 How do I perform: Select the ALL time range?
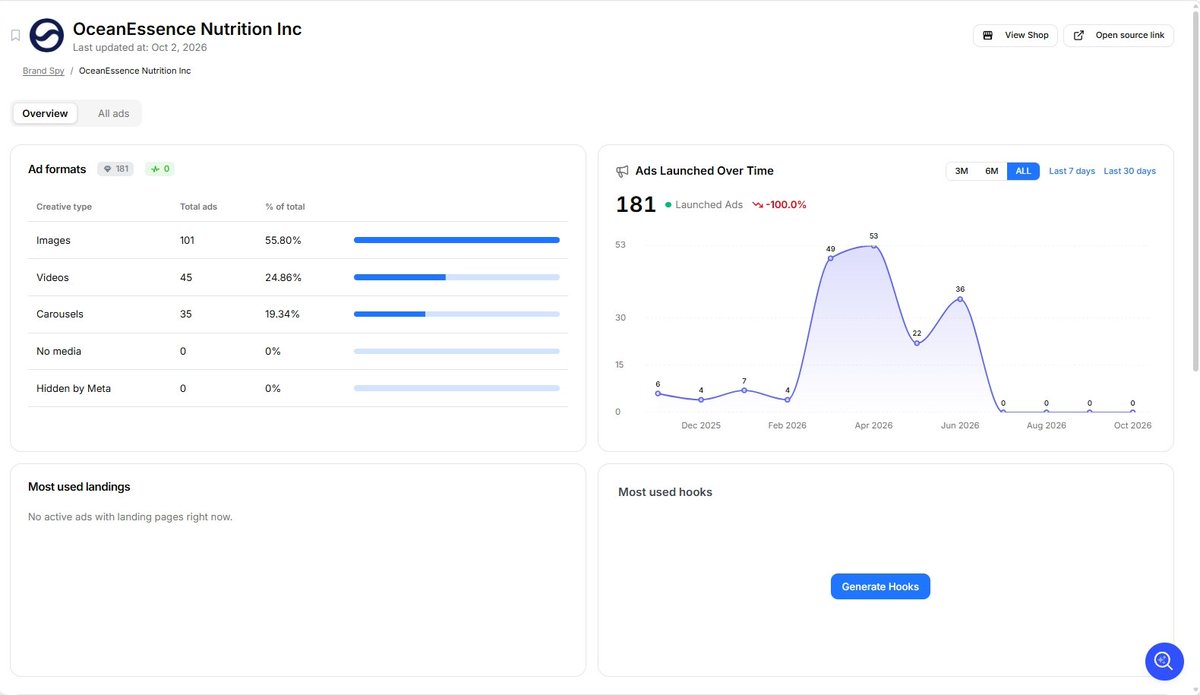(x=1023, y=171)
